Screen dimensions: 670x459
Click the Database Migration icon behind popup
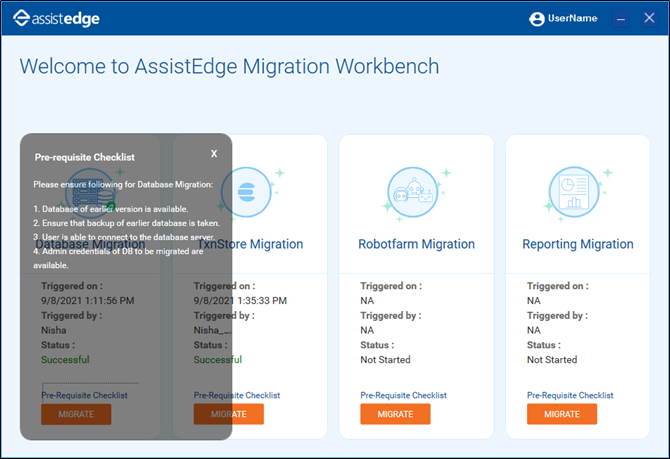(88, 191)
